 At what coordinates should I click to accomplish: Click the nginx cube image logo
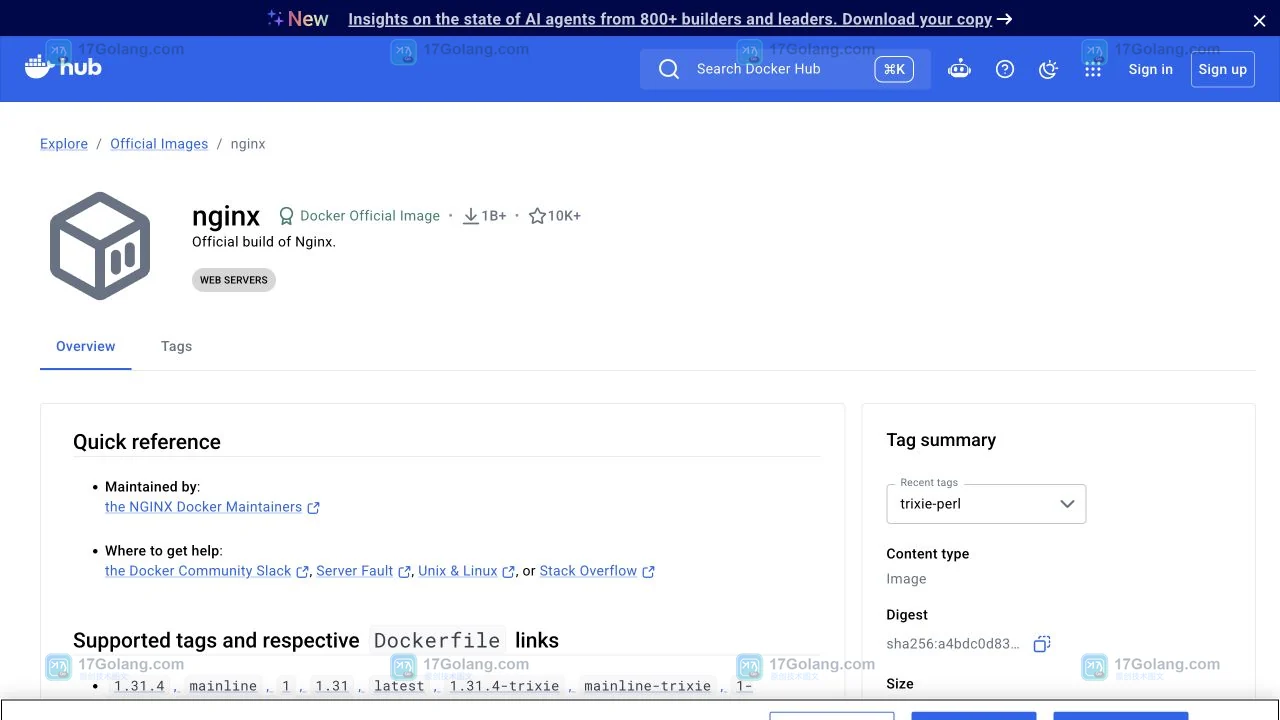point(100,246)
